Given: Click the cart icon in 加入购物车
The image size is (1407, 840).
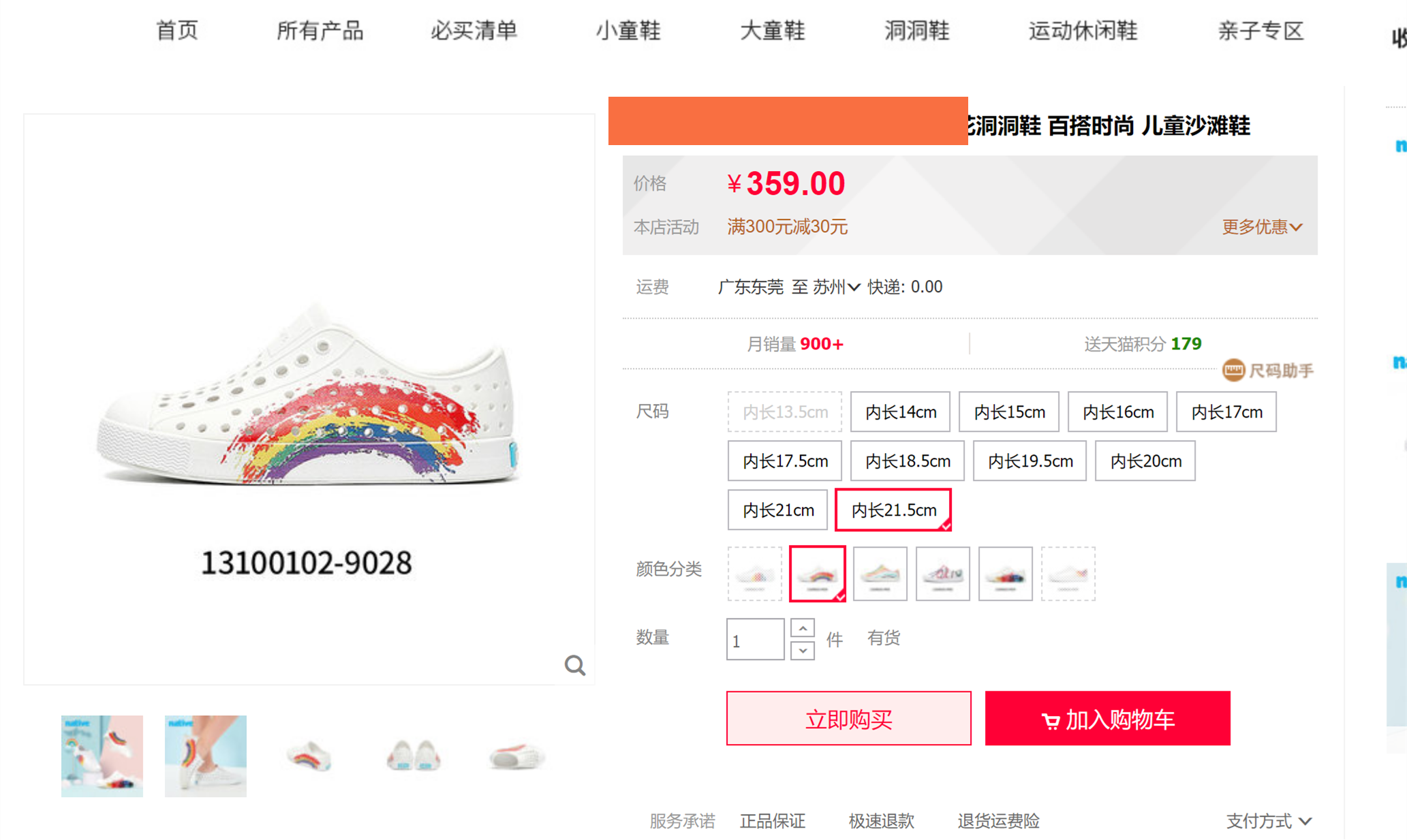Looking at the screenshot, I should click(1050, 721).
